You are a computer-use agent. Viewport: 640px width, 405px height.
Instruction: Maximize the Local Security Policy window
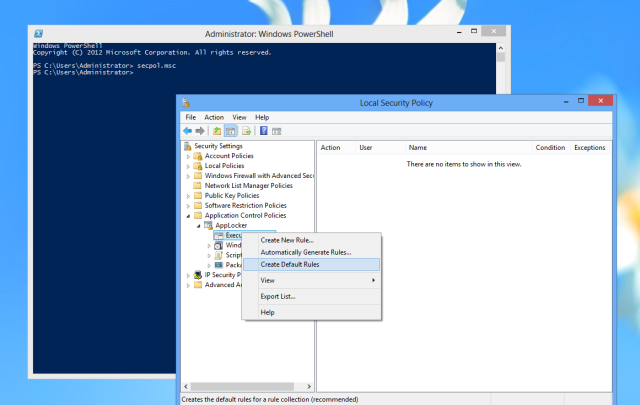point(581,100)
